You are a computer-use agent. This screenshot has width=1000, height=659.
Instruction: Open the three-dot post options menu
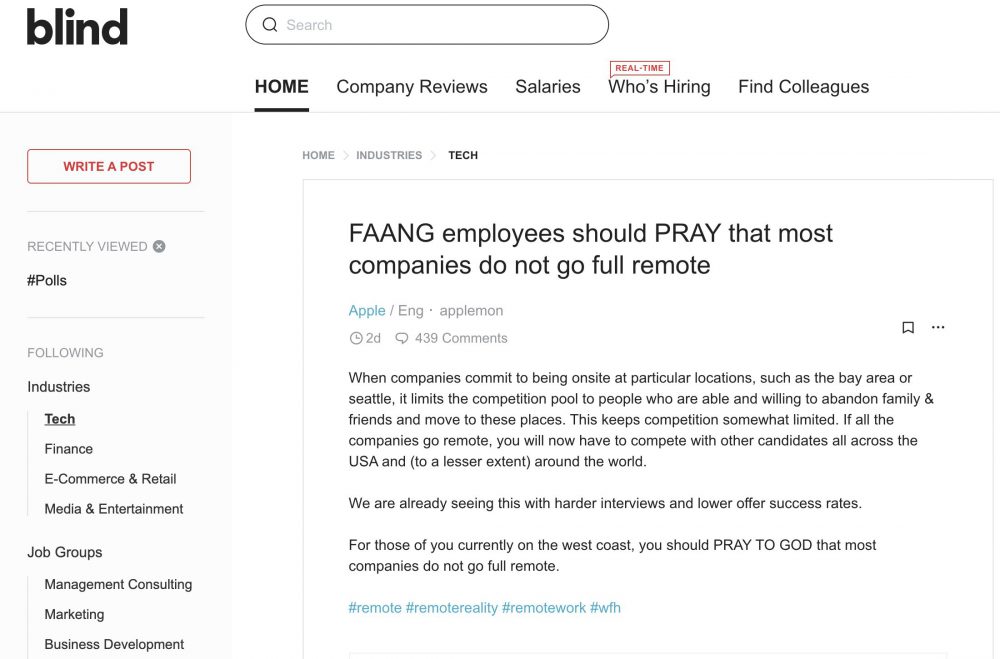(x=938, y=327)
